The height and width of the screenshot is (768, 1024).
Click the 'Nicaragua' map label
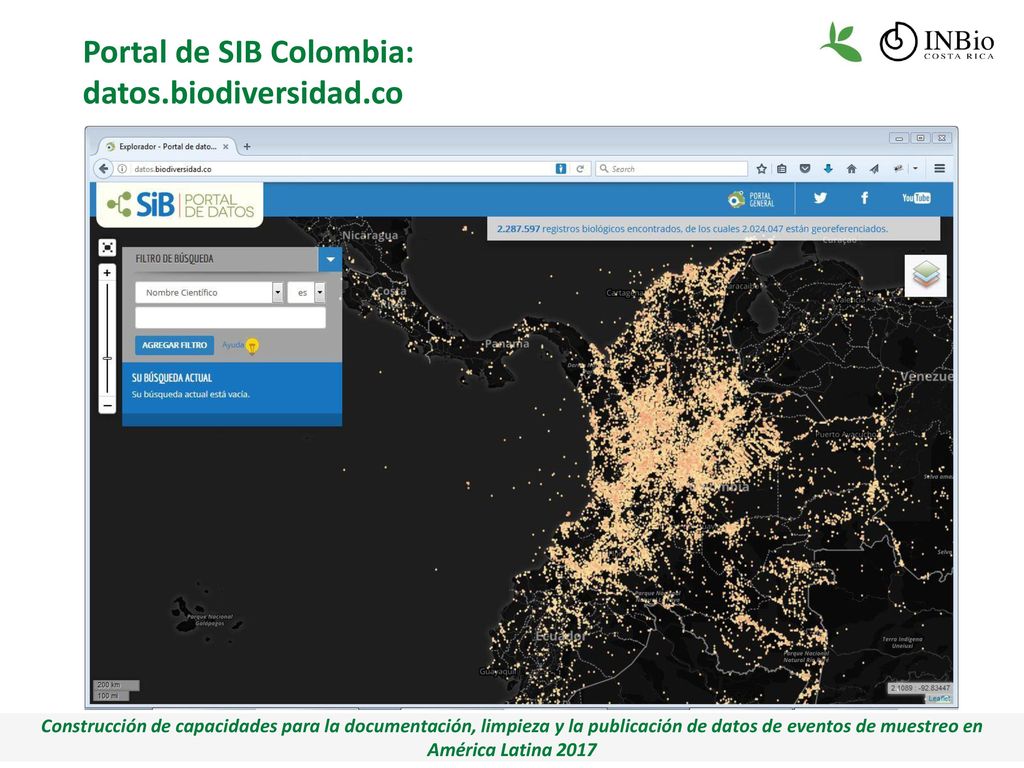coord(370,235)
